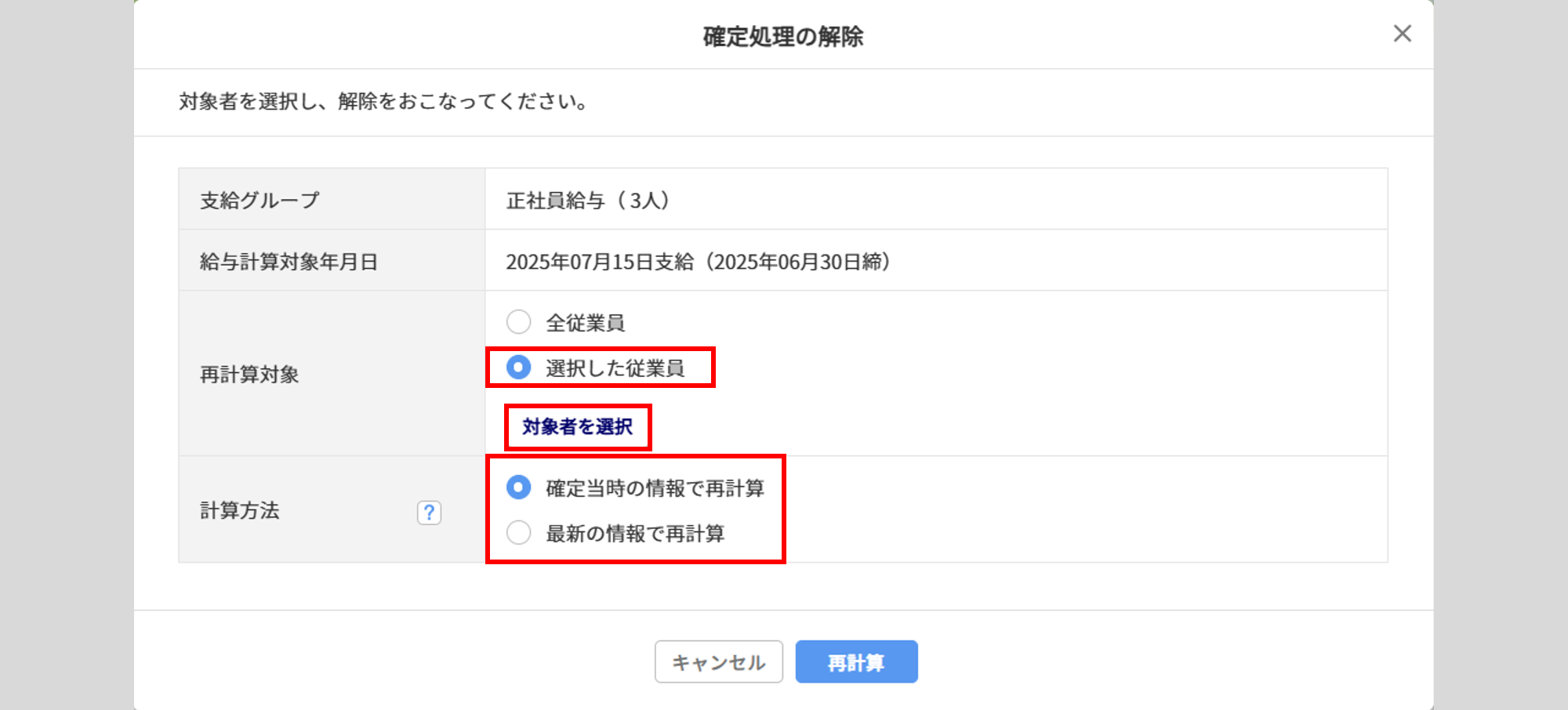The height and width of the screenshot is (710, 1568).
Task: Click the 給与計算対象年月日 row label
Action: tap(289, 262)
